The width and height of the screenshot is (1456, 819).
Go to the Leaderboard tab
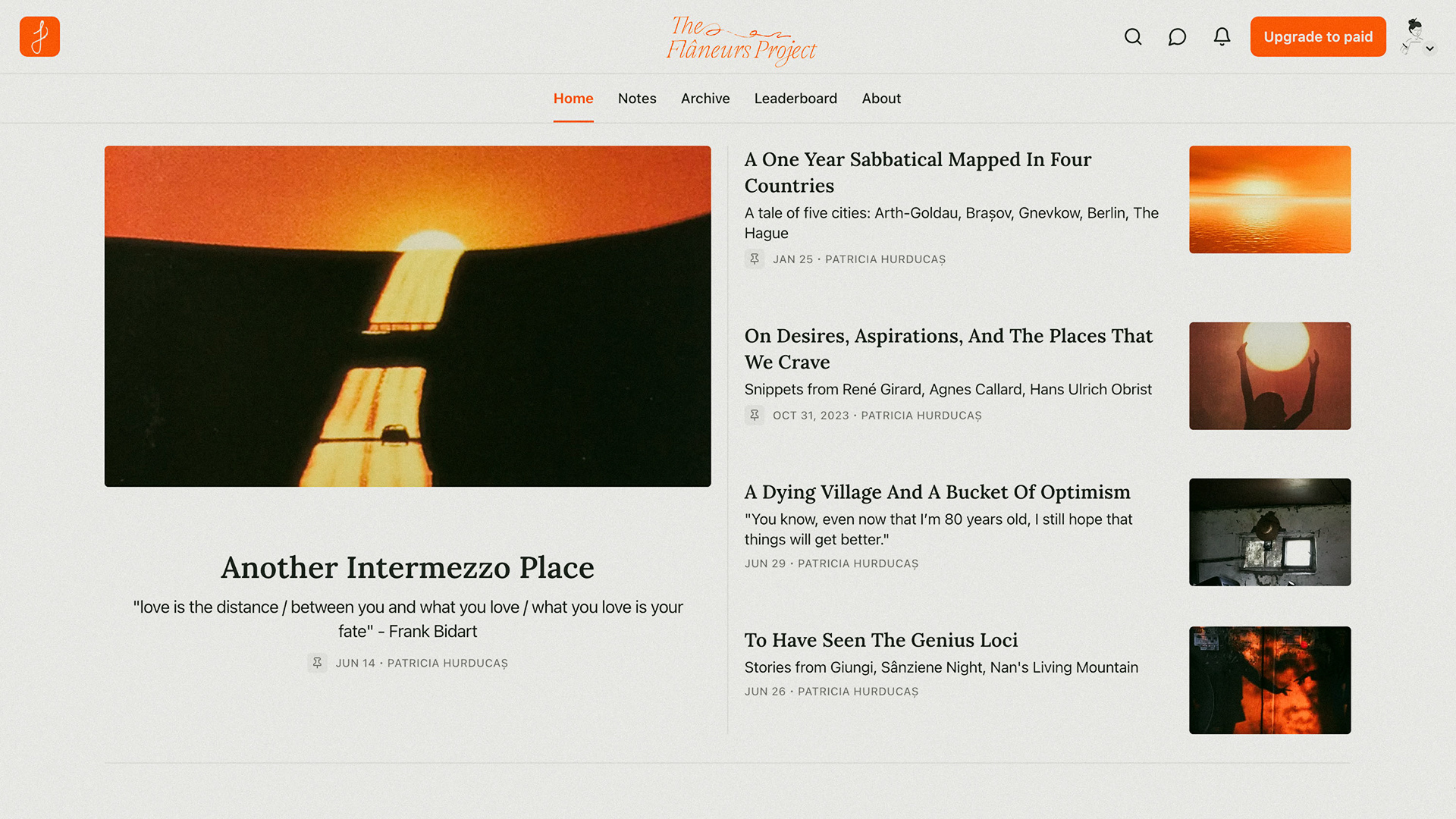795,99
